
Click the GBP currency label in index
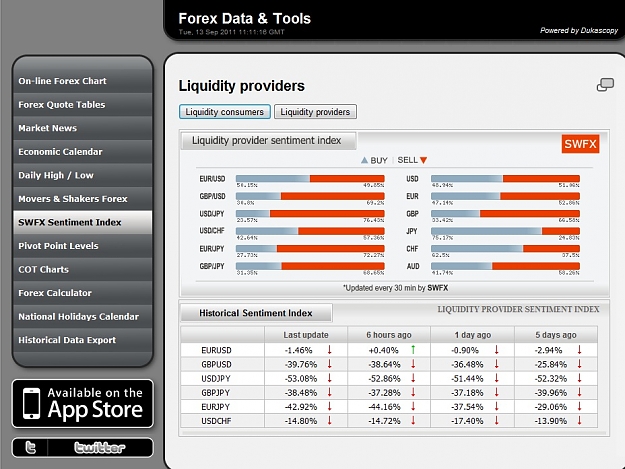pos(412,214)
